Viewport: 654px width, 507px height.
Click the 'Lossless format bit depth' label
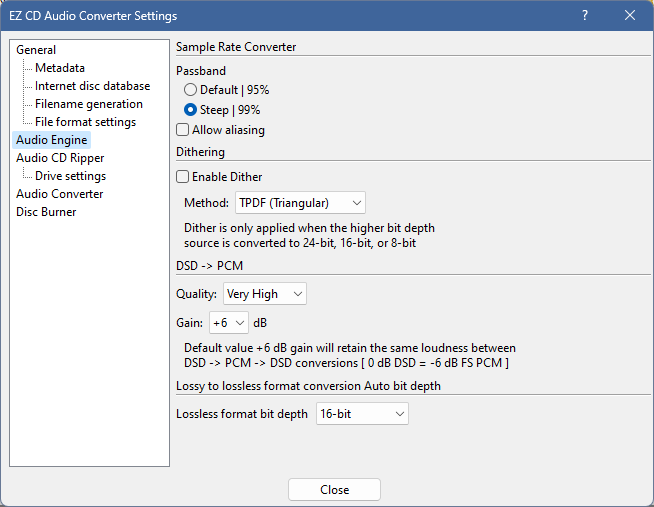242,414
